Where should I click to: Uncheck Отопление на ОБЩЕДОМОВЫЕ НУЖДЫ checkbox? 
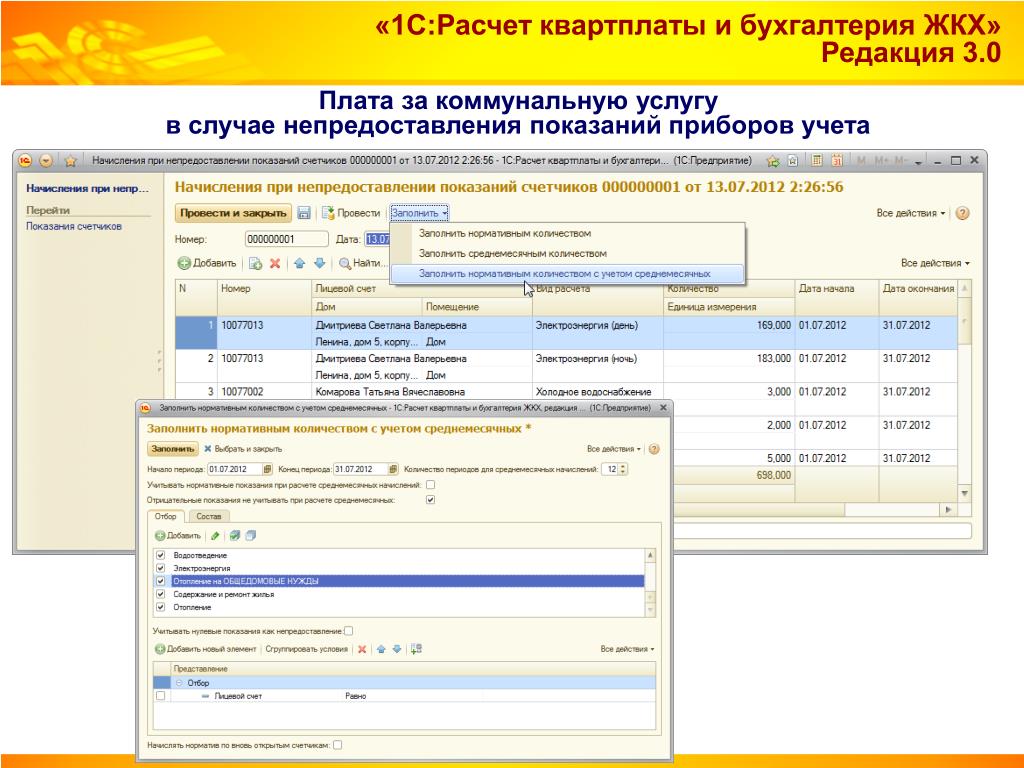click(161, 581)
